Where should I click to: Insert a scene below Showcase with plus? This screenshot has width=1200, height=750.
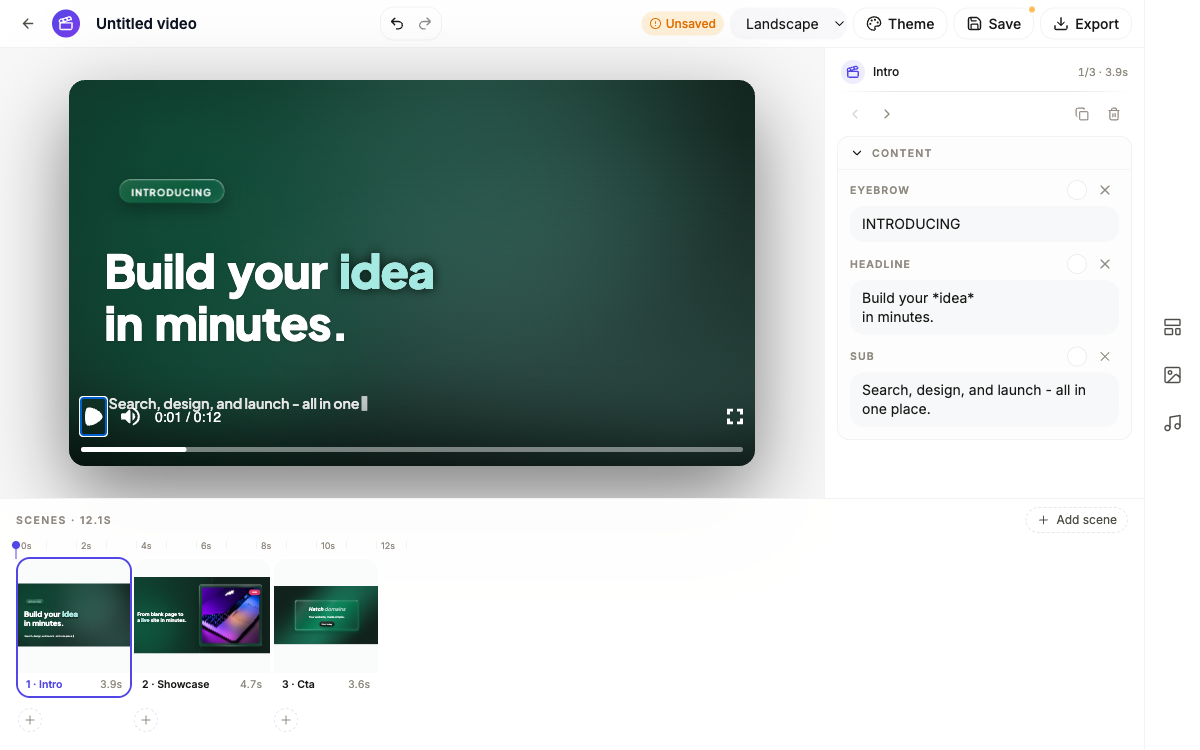pos(146,720)
